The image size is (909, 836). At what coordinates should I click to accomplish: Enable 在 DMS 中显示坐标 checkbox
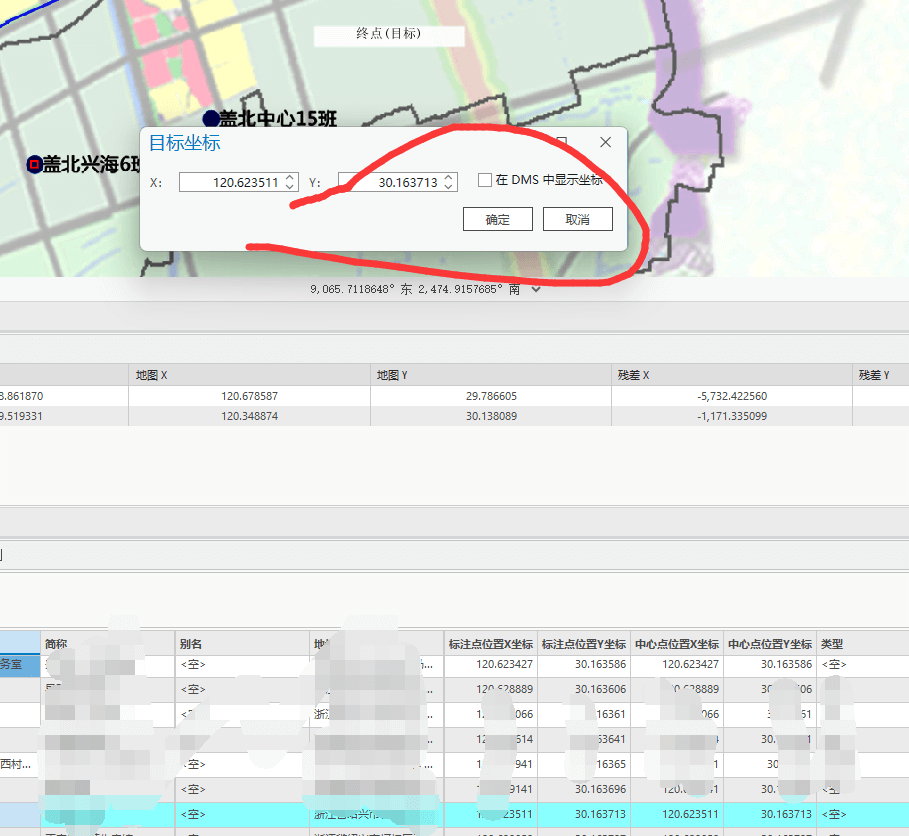[485, 180]
